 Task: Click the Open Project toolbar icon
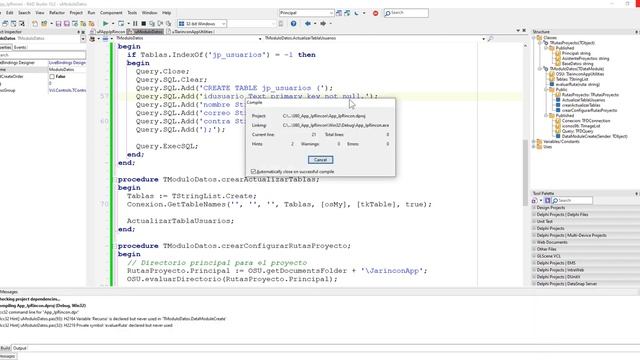click(75, 24)
